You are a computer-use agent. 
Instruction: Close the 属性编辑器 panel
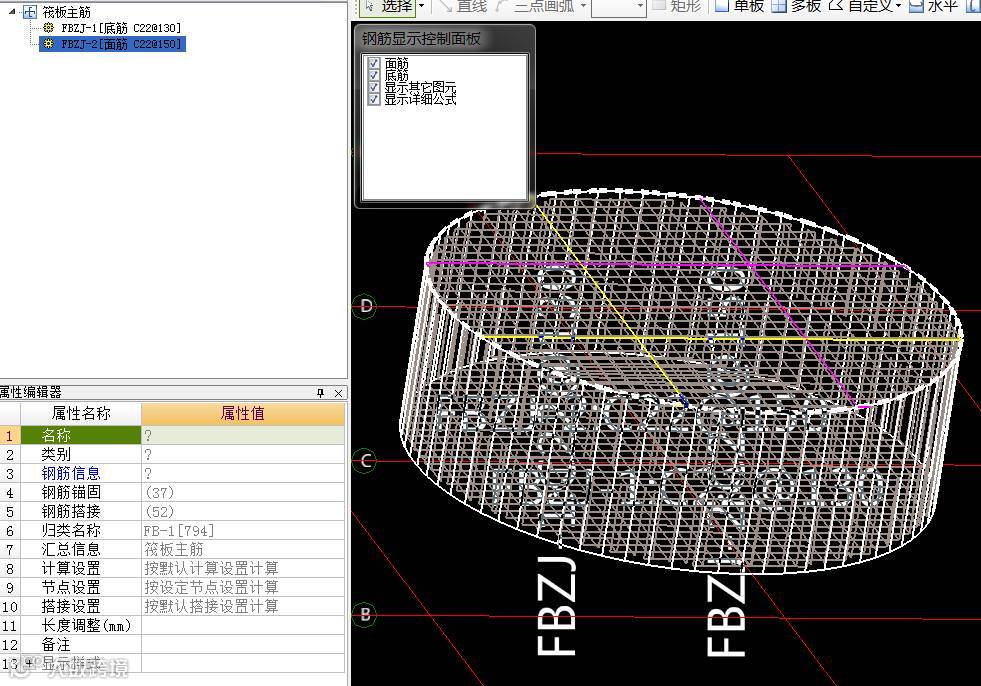[338, 393]
